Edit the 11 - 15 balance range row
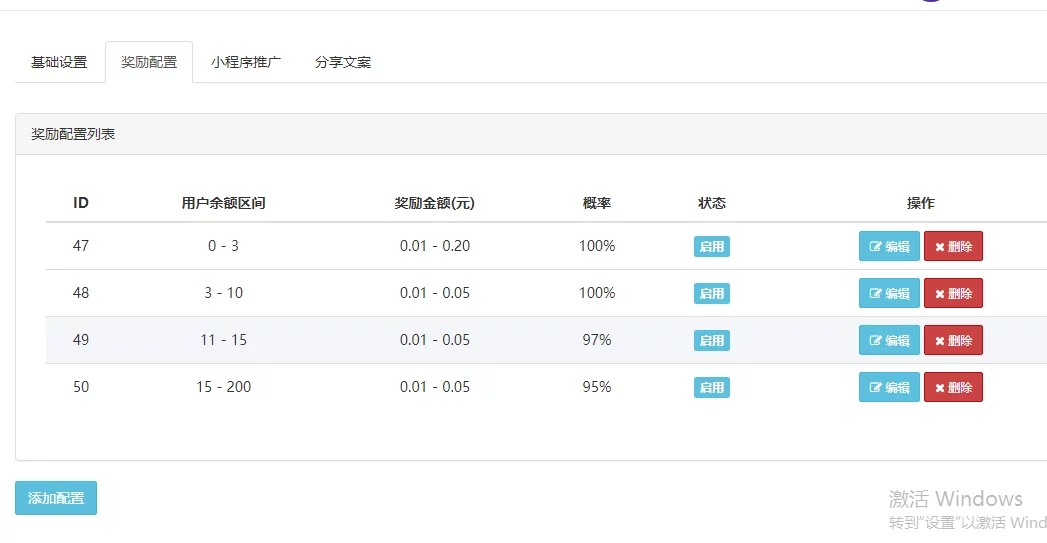The image size is (1047, 543). coord(889,341)
